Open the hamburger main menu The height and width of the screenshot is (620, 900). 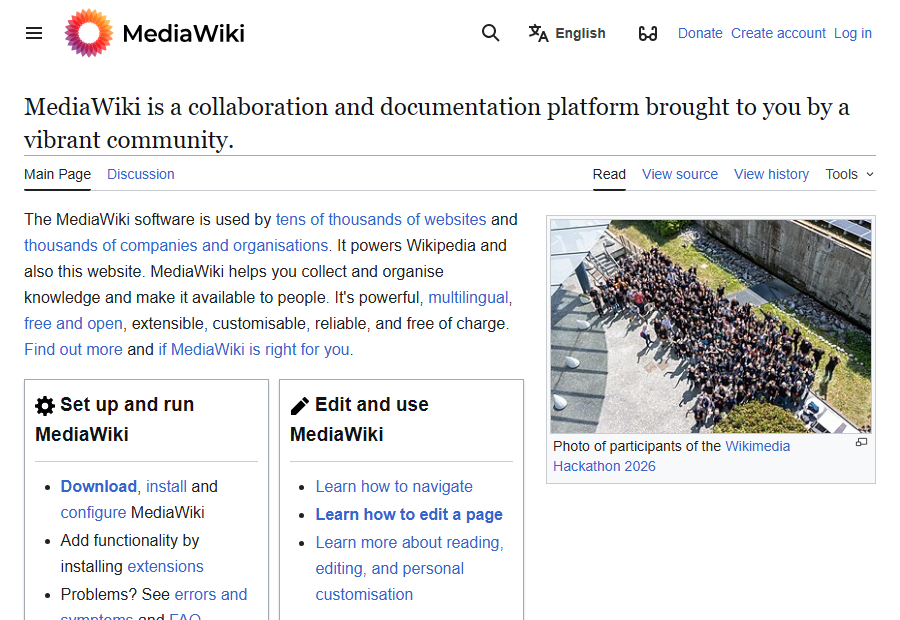[34, 33]
